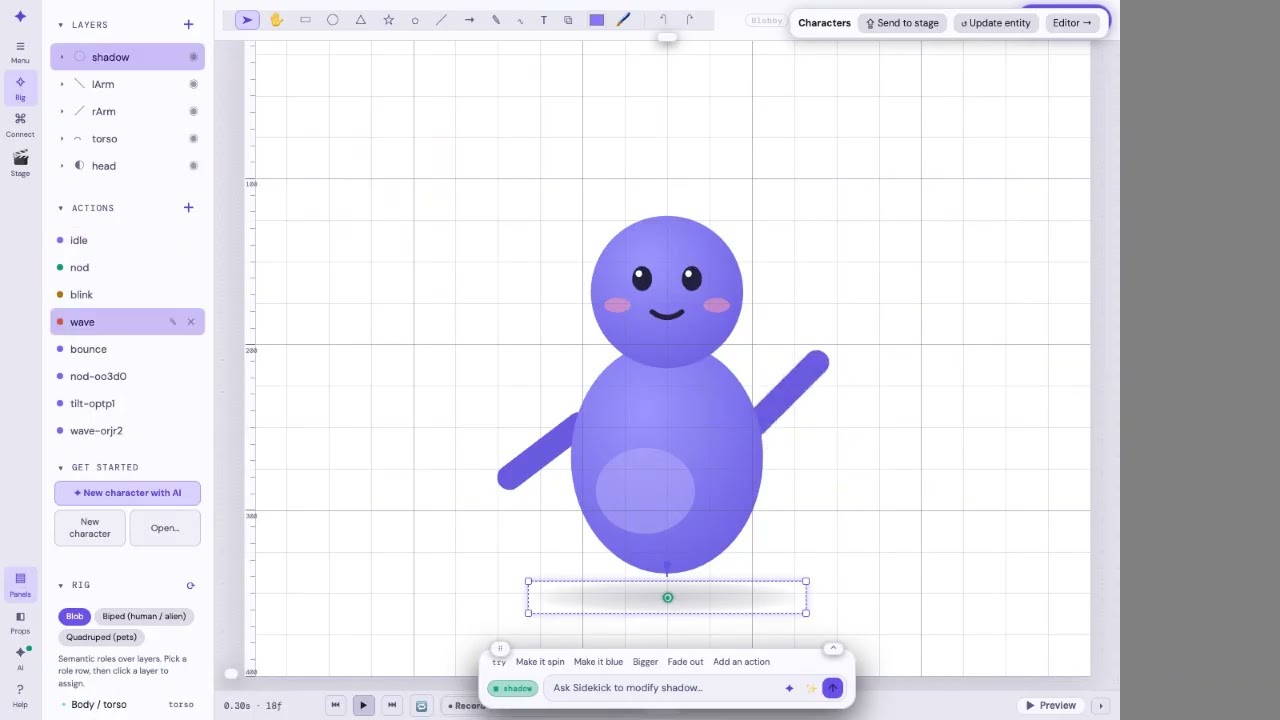Collapse the GET STARTED section
The width and height of the screenshot is (1280, 720).
[x=61, y=467]
